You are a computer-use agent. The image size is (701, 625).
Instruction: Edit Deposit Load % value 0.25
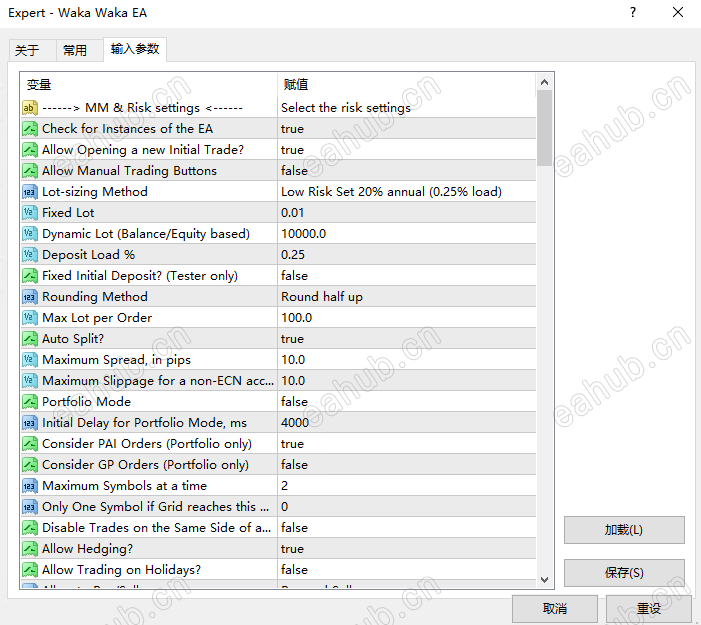(x=406, y=255)
